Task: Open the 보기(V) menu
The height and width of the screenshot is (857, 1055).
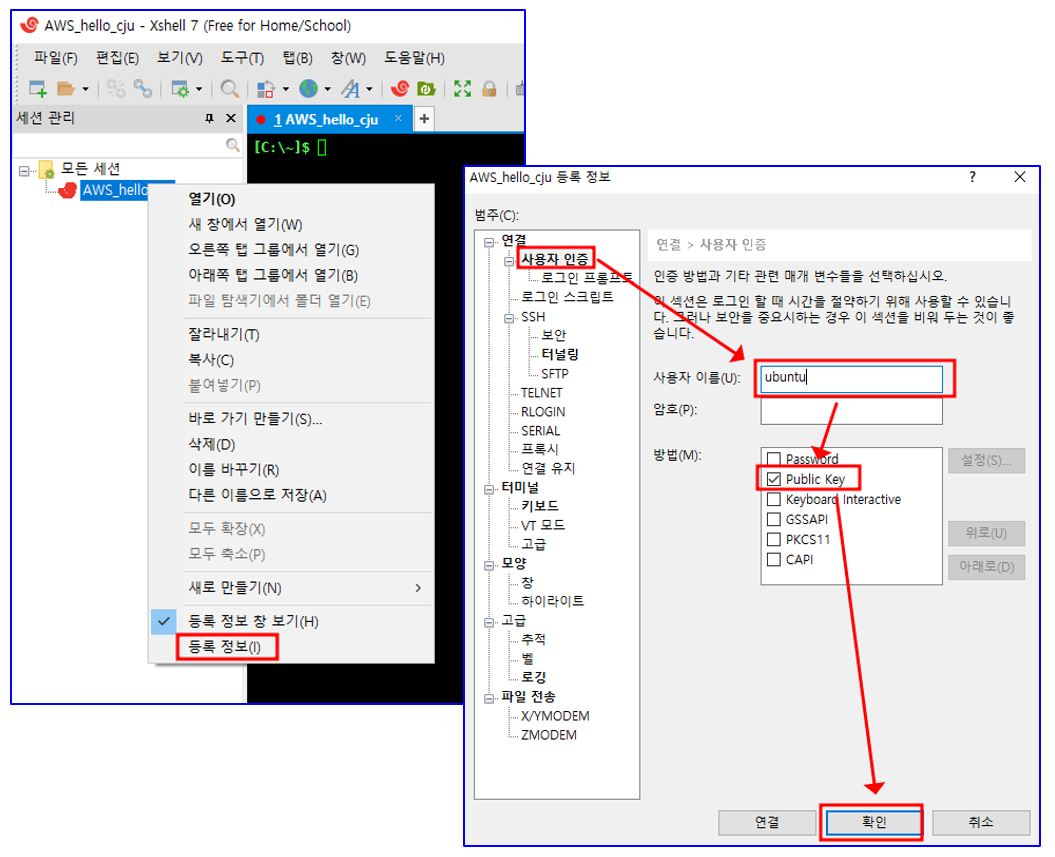Action: pos(180,59)
